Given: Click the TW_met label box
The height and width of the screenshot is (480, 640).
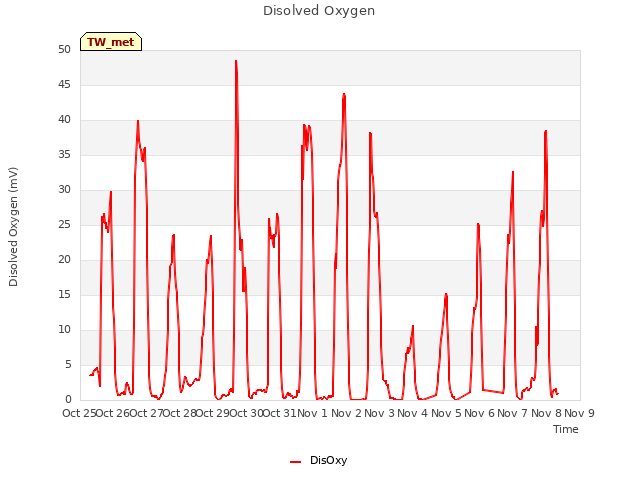Looking at the screenshot, I should click(x=111, y=42).
